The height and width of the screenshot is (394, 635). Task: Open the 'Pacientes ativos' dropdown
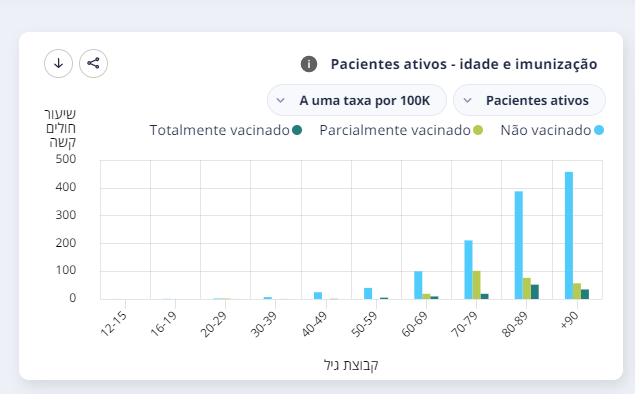coord(529,100)
